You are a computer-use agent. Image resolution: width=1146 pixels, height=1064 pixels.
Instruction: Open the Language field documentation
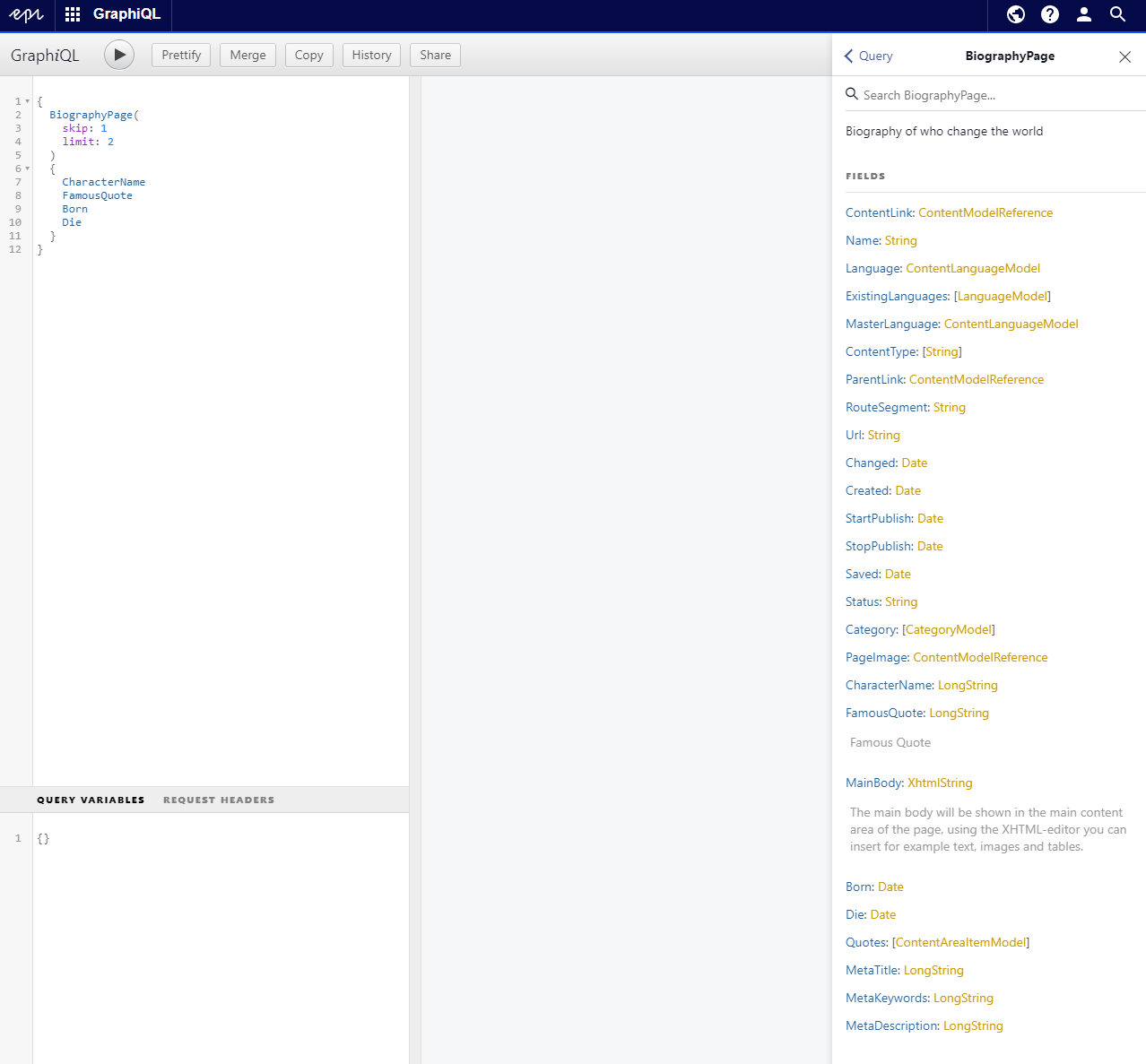coord(873,268)
